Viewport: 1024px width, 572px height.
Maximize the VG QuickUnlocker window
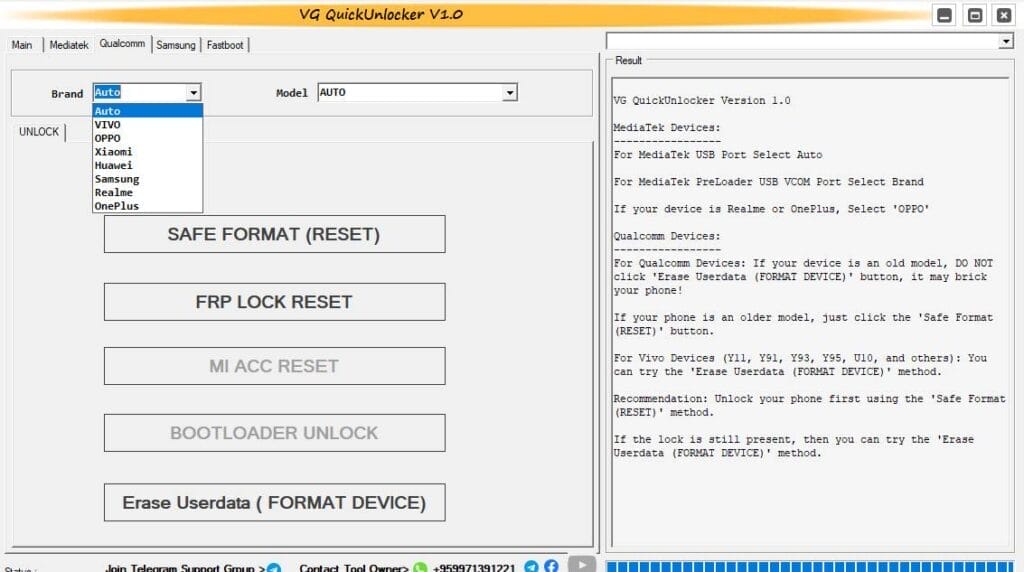975,15
